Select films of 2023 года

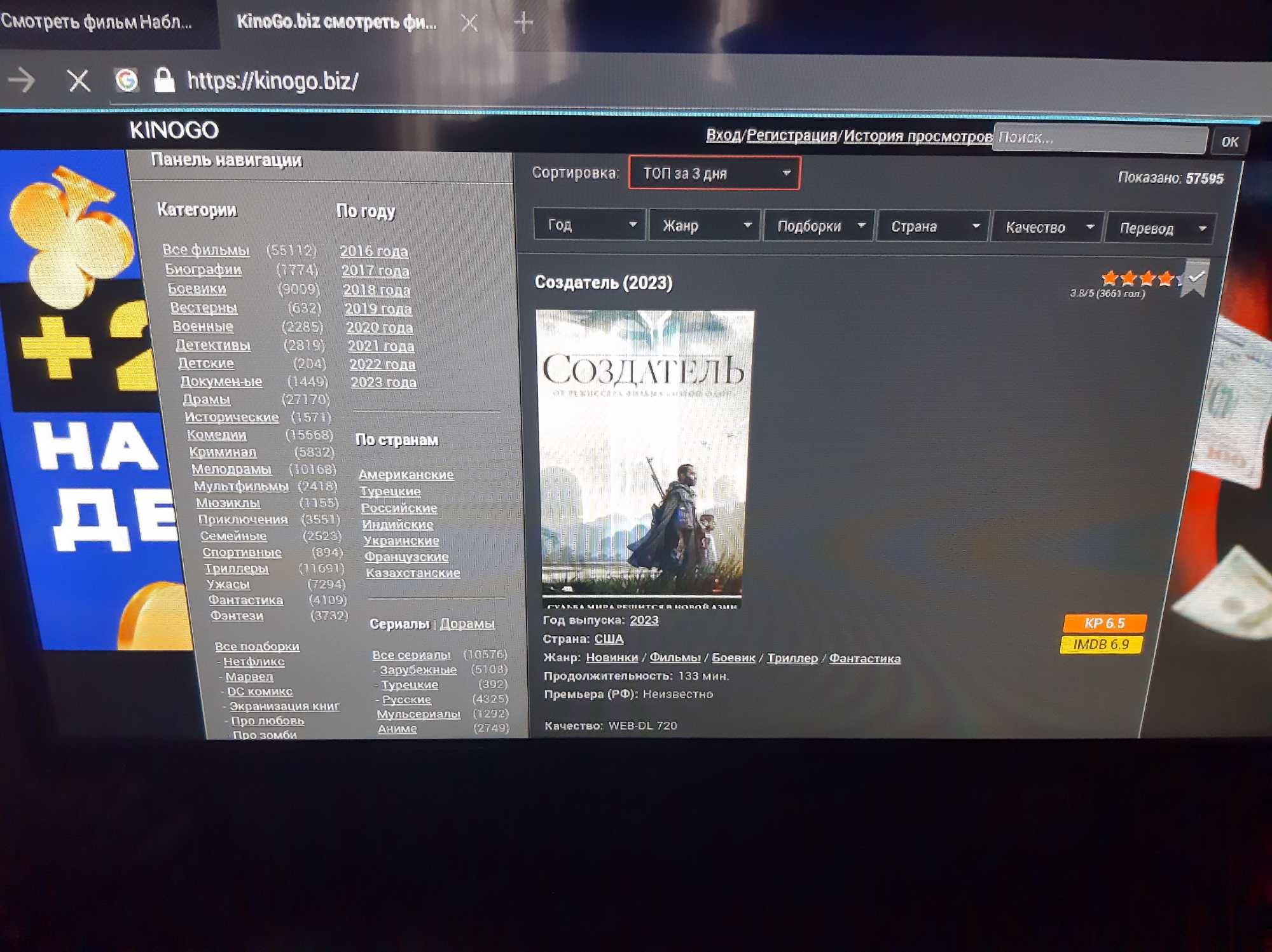pyautogui.click(x=384, y=382)
